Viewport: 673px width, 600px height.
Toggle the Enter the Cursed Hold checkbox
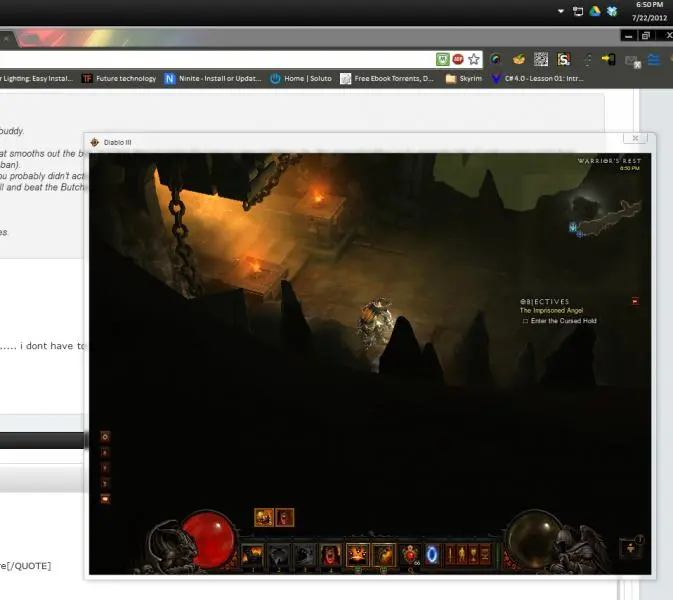(525, 321)
